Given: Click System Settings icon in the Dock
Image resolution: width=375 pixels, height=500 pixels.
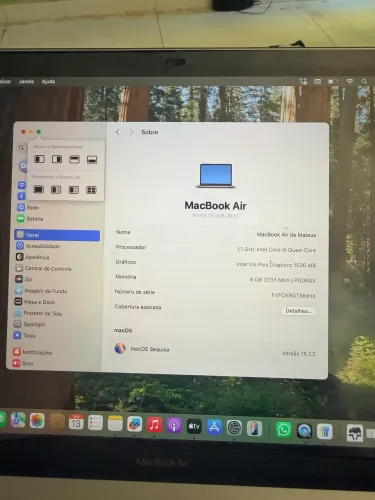Looking at the screenshot, I should point(234,428).
